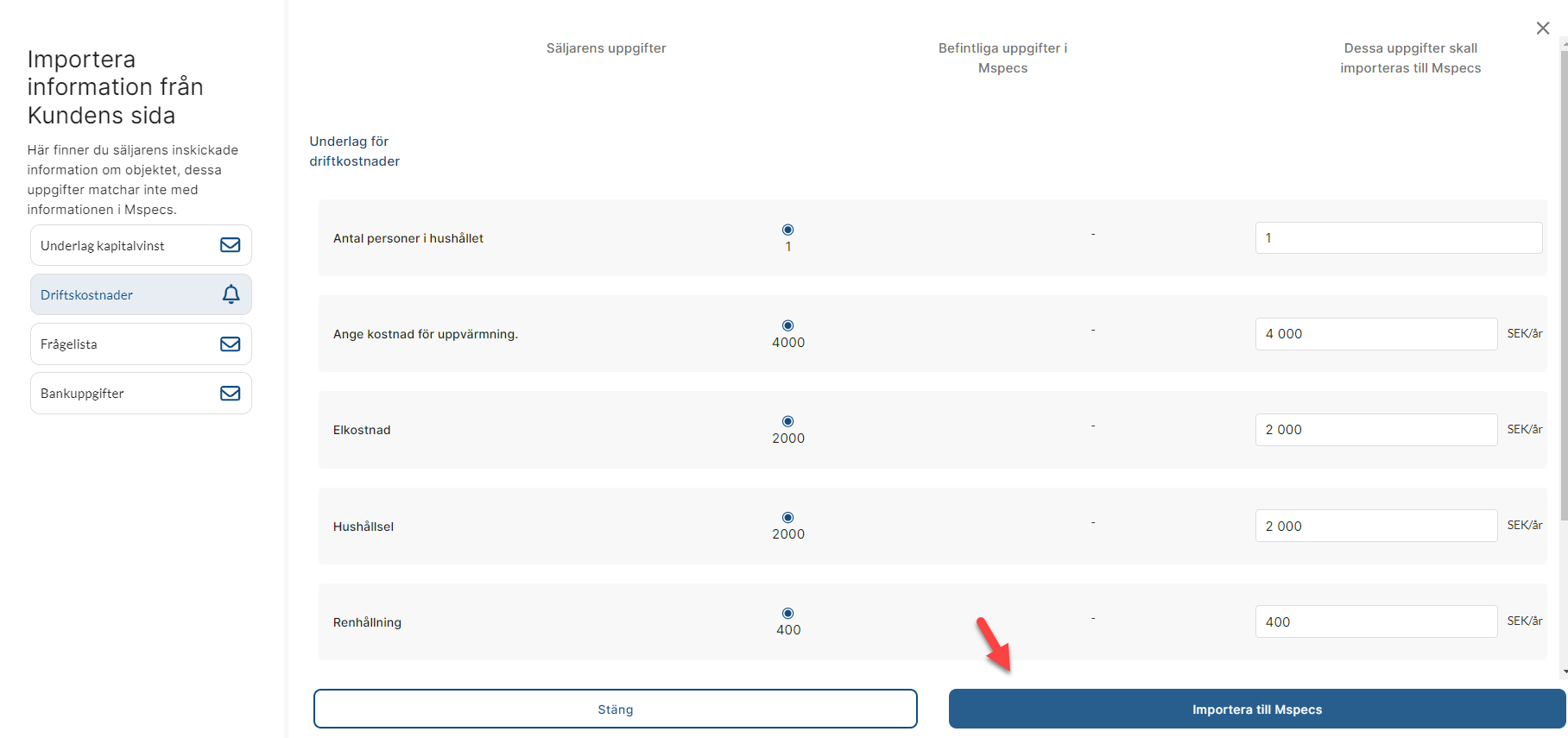Click the Elkostnad row label
This screenshot has height=738, width=1568.
(362, 430)
